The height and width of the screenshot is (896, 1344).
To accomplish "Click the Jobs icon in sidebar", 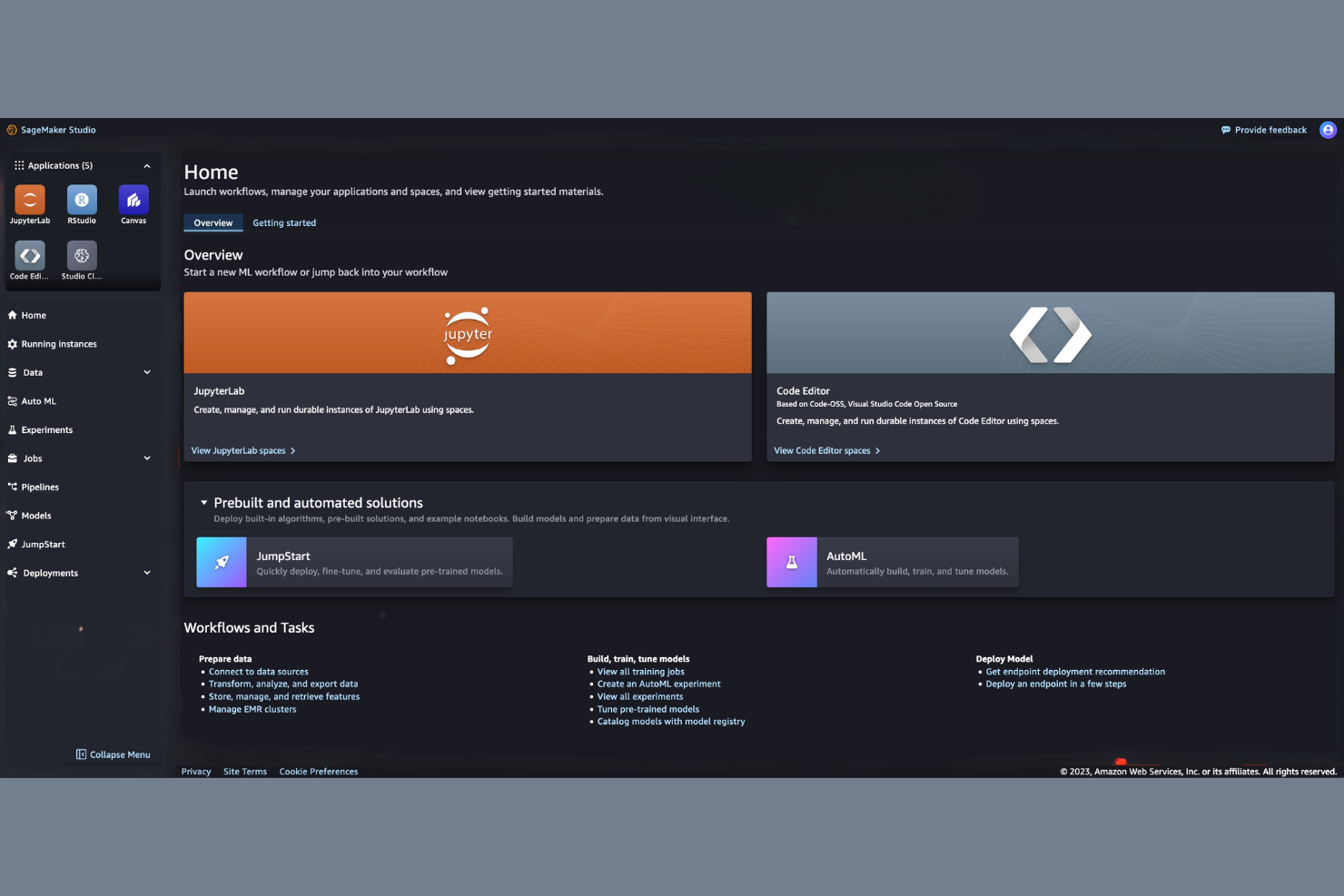I will (13, 458).
